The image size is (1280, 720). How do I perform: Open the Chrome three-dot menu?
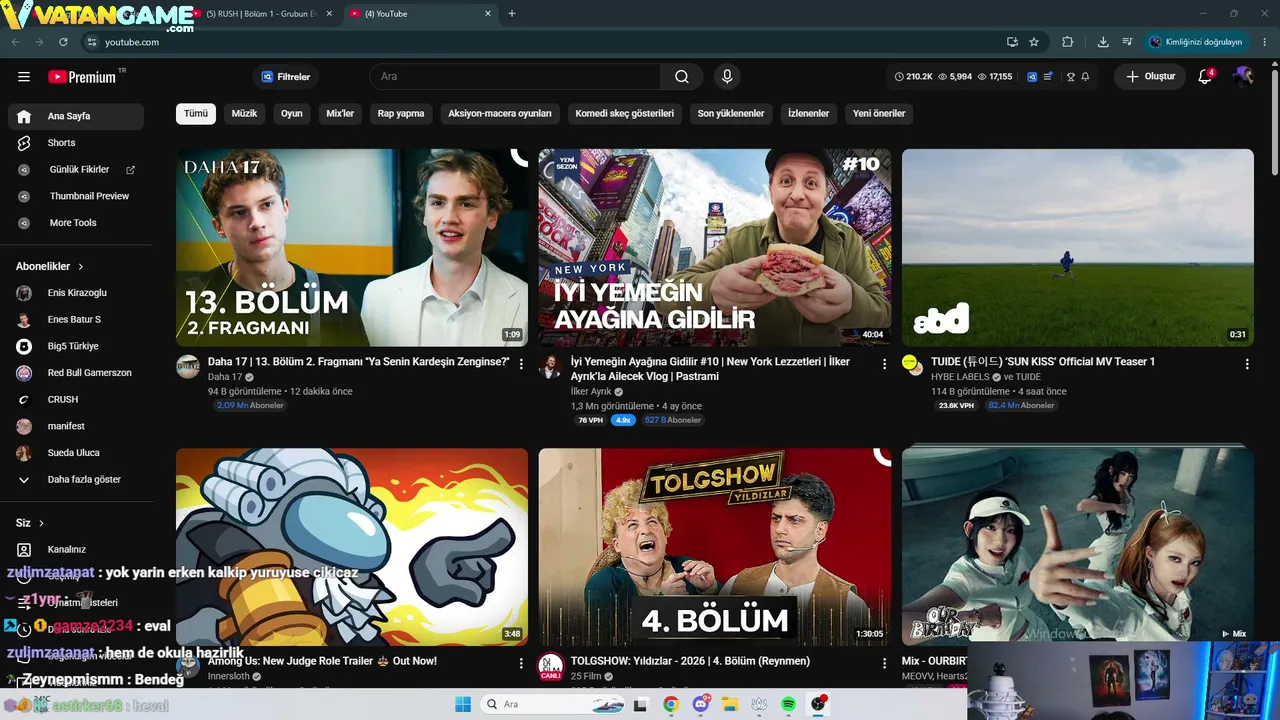pos(1265,42)
